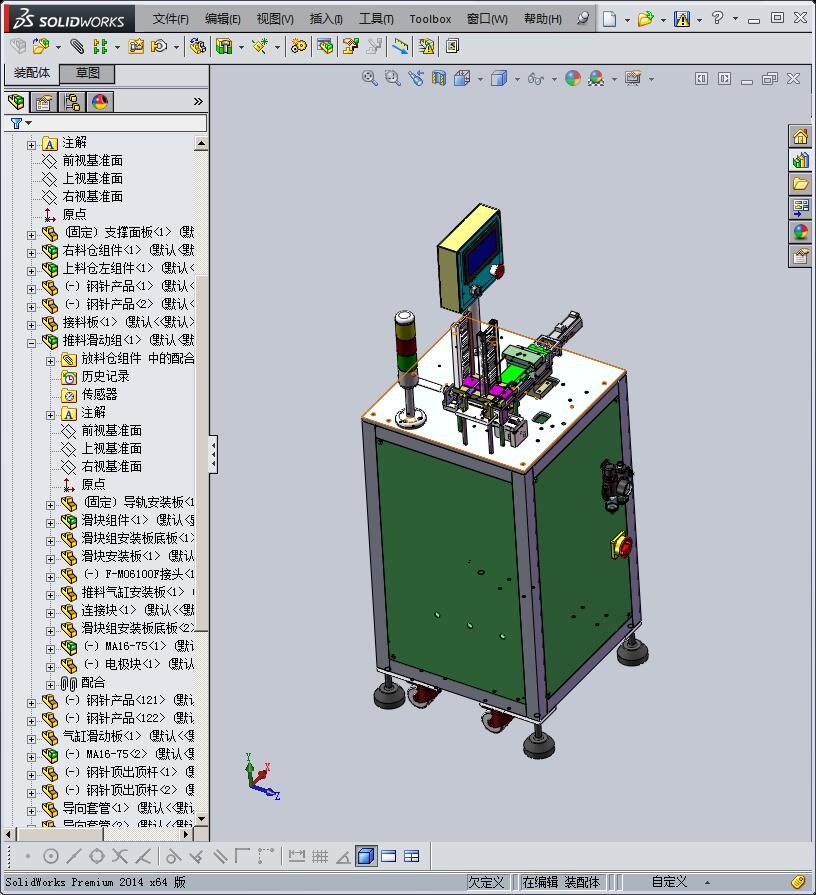
Task: Click the Move Component icon
Action: coord(159,46)
